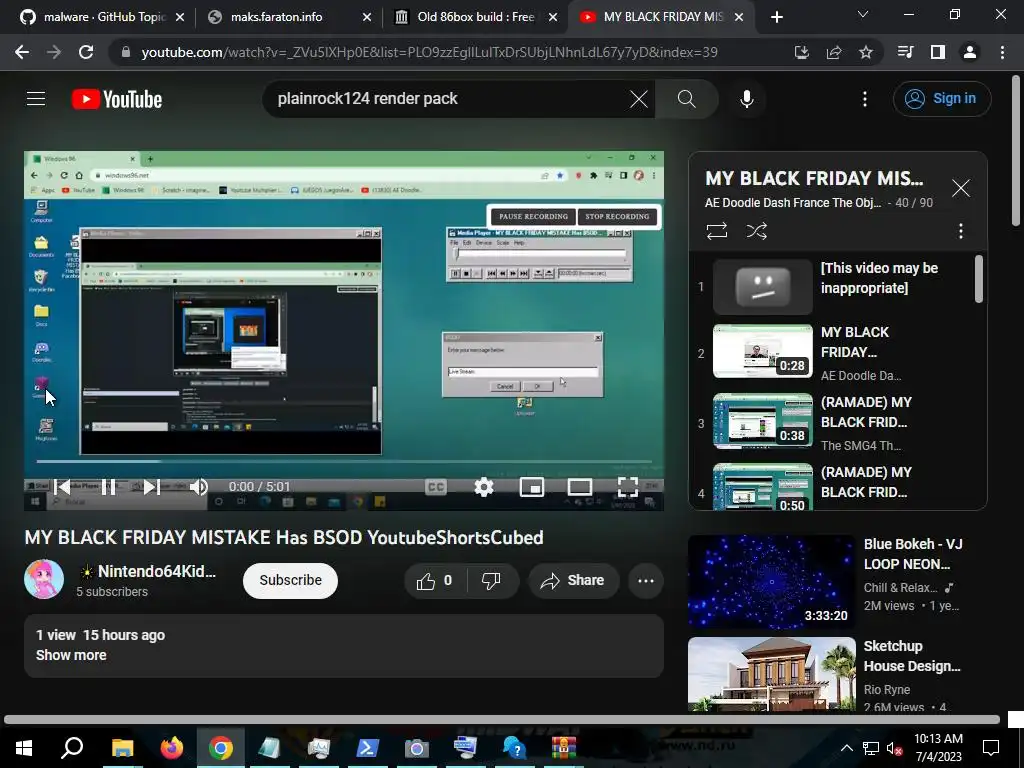Open the YouTube hamburger guide menu
The height and width of the screenshot is (768, 1024).
pyautogui.click(x=36, y=99)
